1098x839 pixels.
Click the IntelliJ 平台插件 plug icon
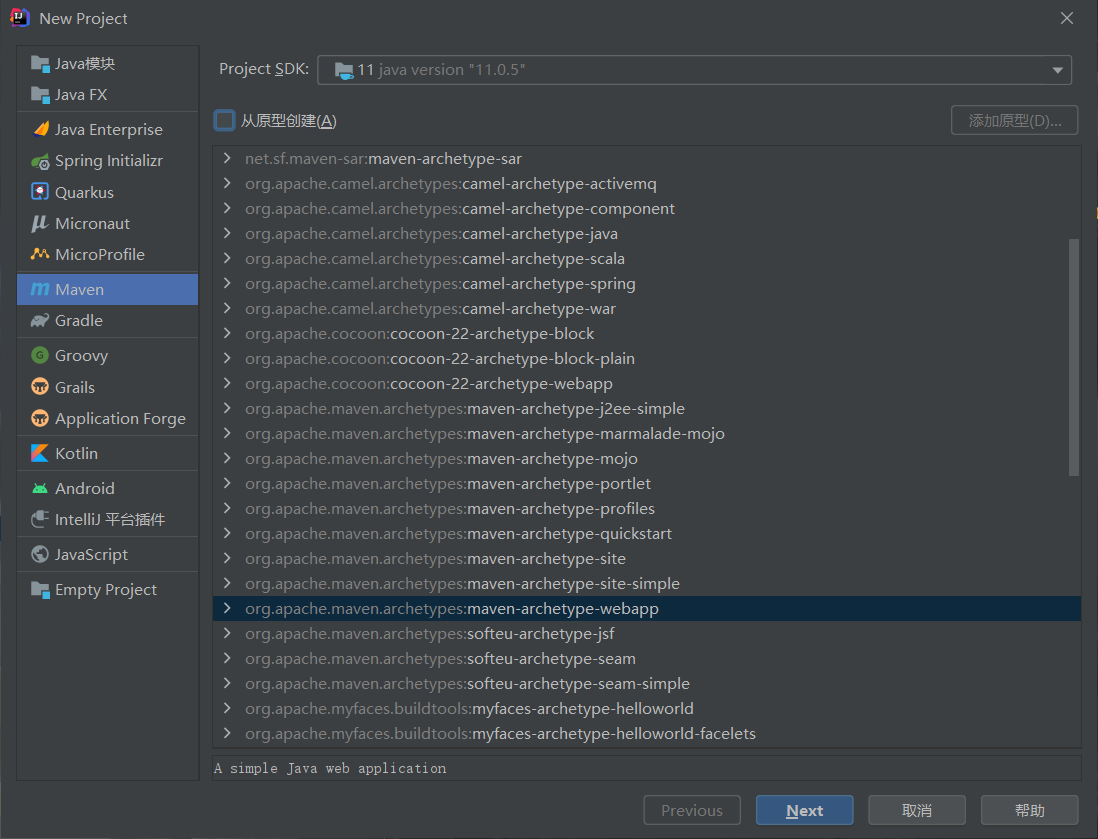[40, 519]
